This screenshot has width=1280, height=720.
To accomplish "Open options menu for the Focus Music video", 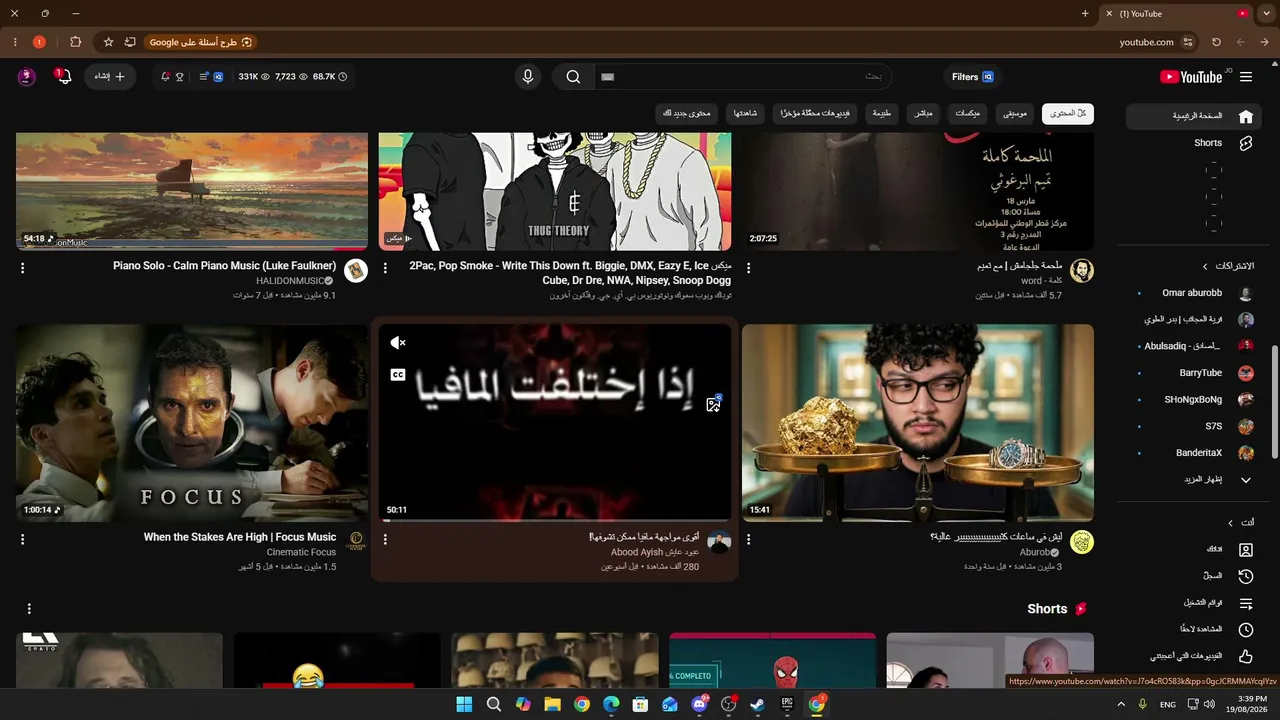I will [22, 539].
